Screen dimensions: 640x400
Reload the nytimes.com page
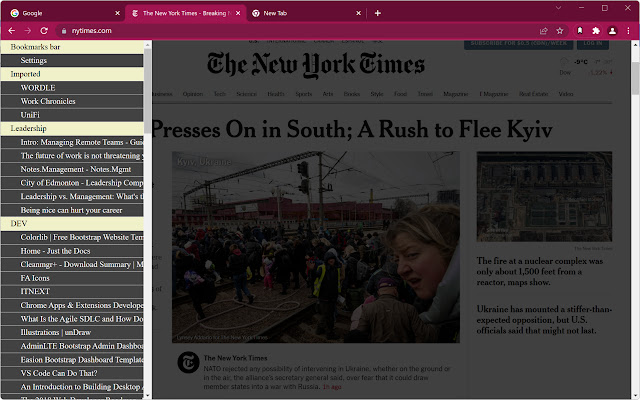coord(44,31)
